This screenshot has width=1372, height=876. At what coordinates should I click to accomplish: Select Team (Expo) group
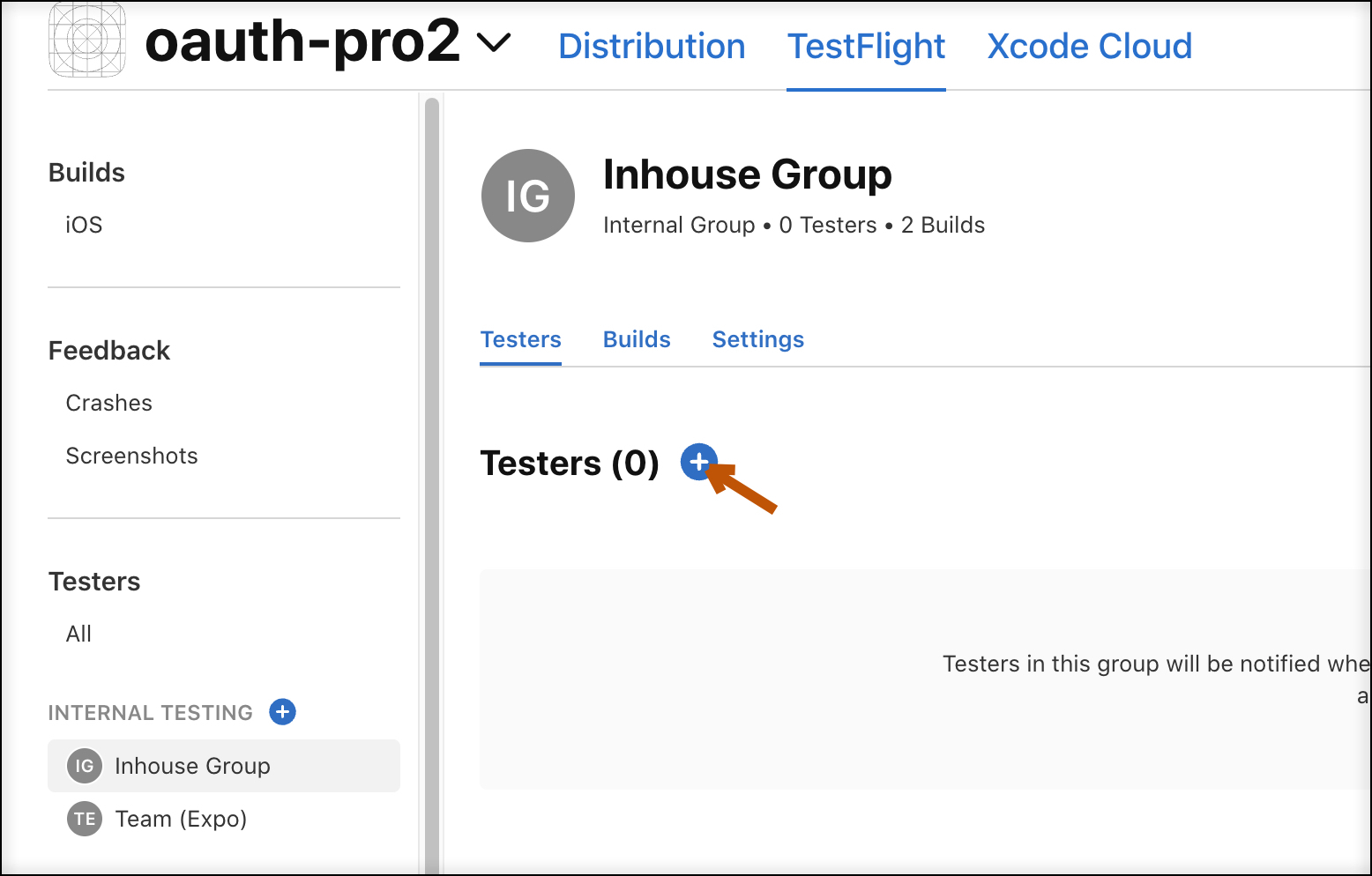pos(181,819)
